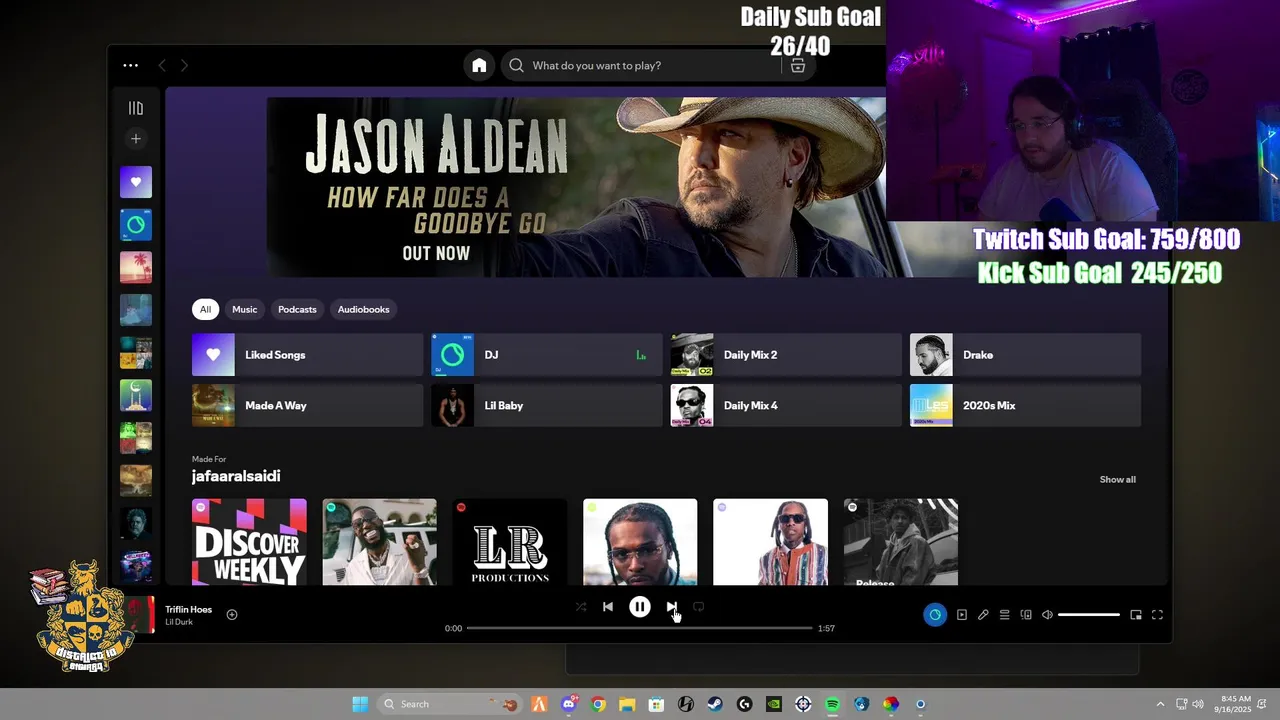Click the song progress bar
1280x720 pixels.
point(640,628)
